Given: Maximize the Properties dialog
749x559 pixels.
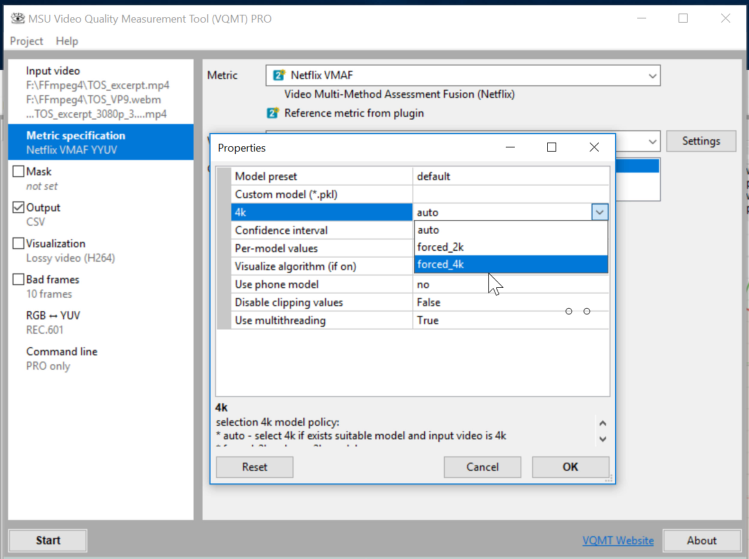Looking at the screenshot, I should tap(551, 147).
